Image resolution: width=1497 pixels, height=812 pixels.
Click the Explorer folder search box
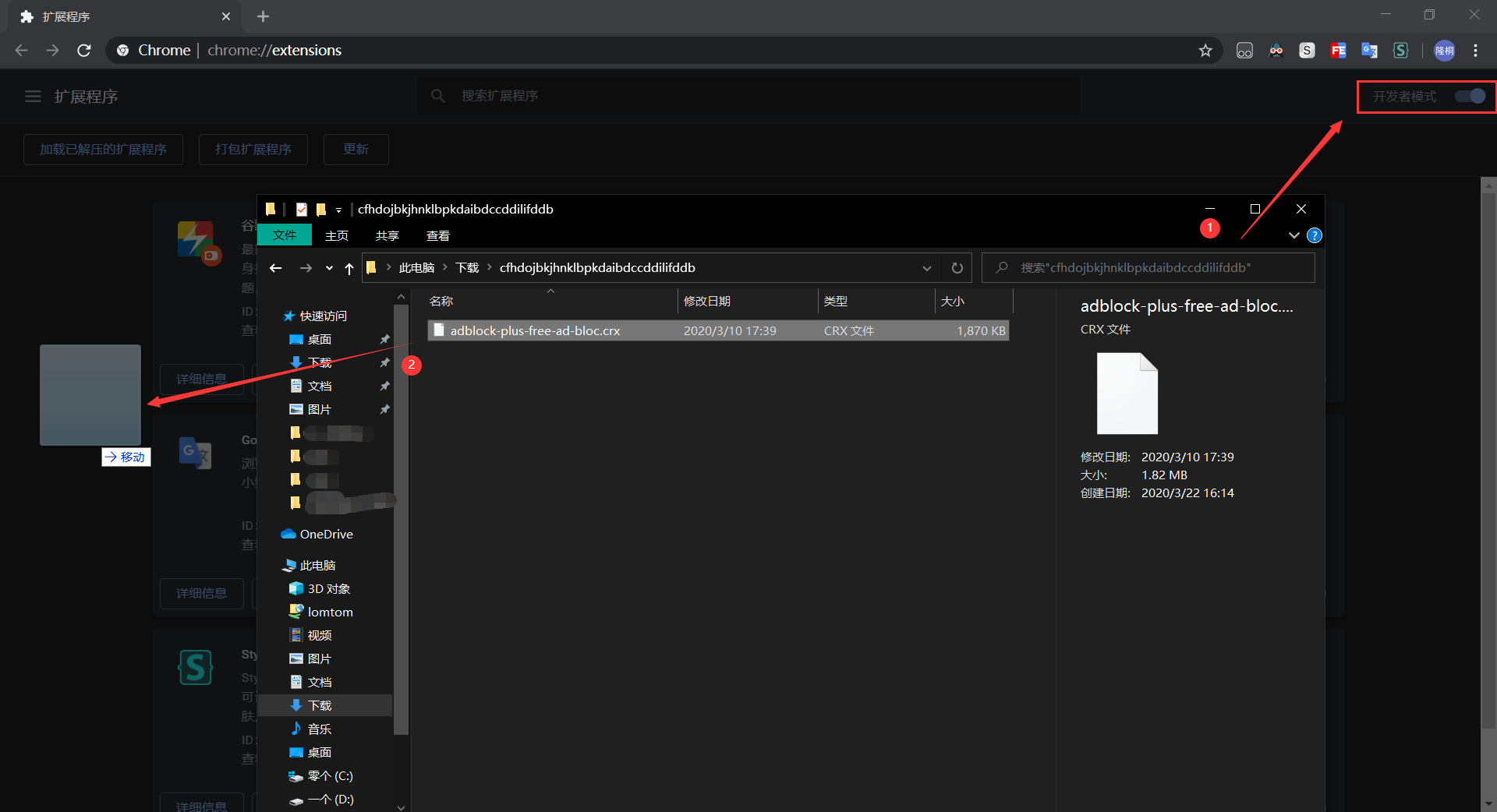click(1148, 267)
